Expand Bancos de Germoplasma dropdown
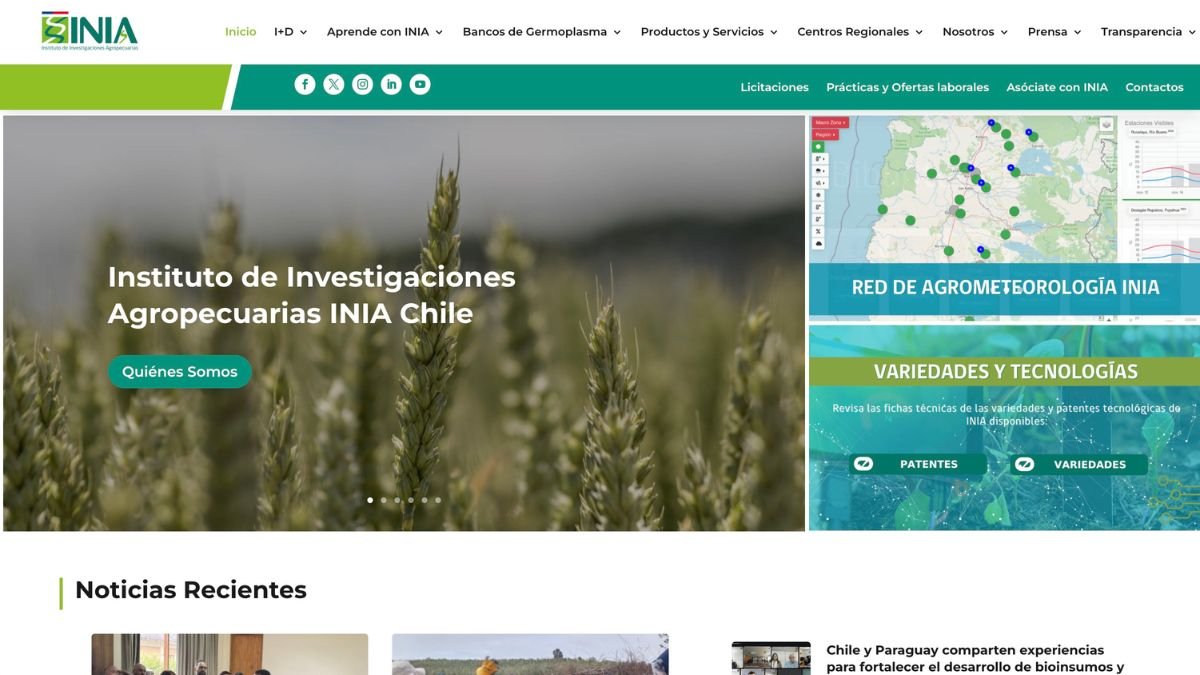 click(x=542, y=32)
